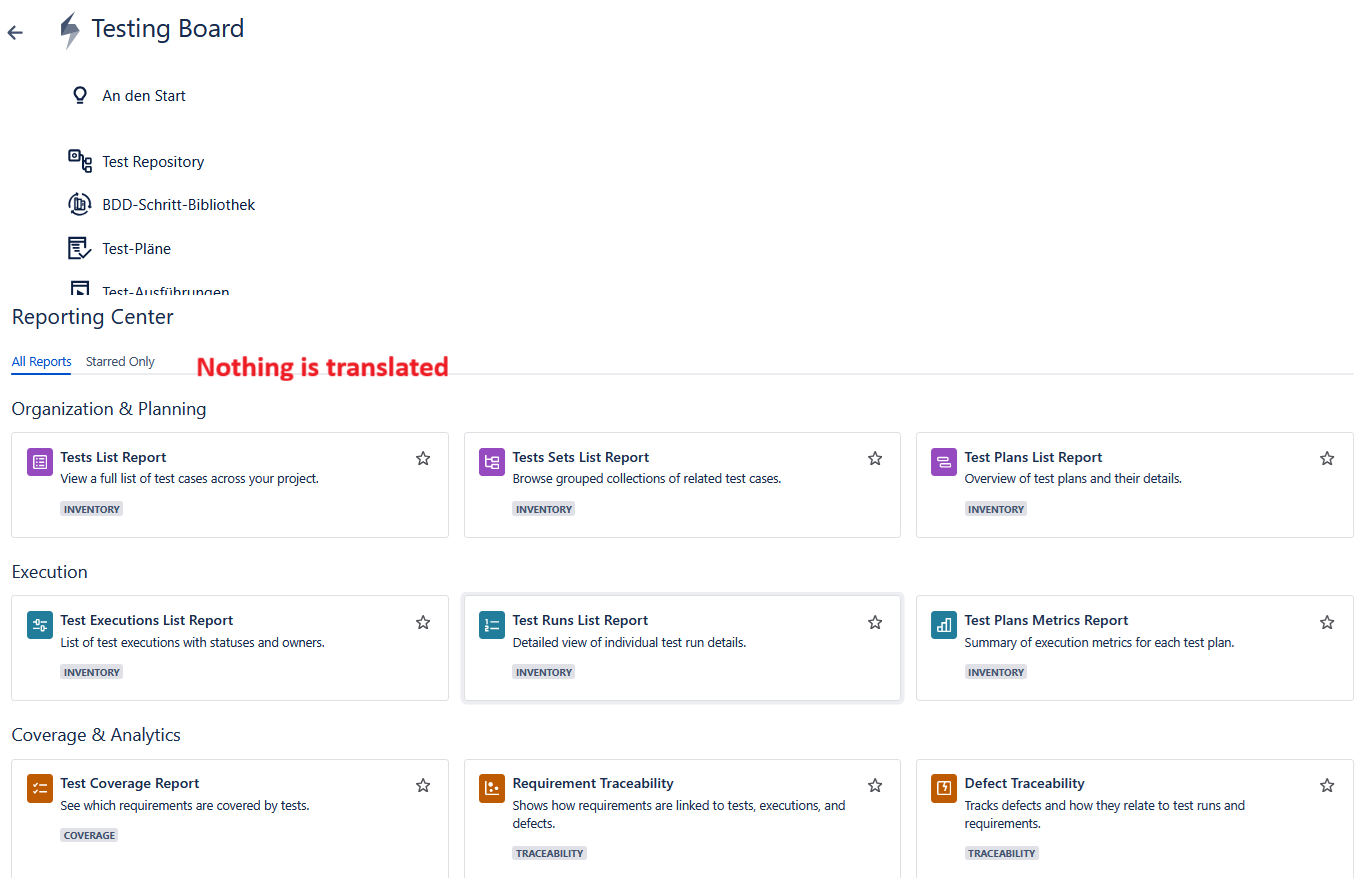Mark Test Plans List Report as starred

coord(1327,459)
